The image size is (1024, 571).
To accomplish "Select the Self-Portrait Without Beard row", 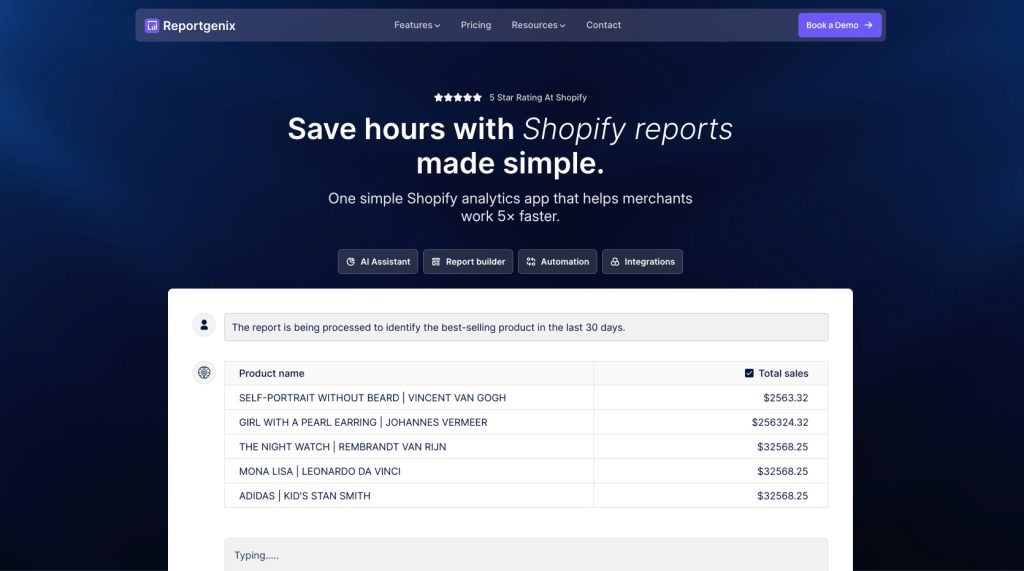I will (526, 398).
